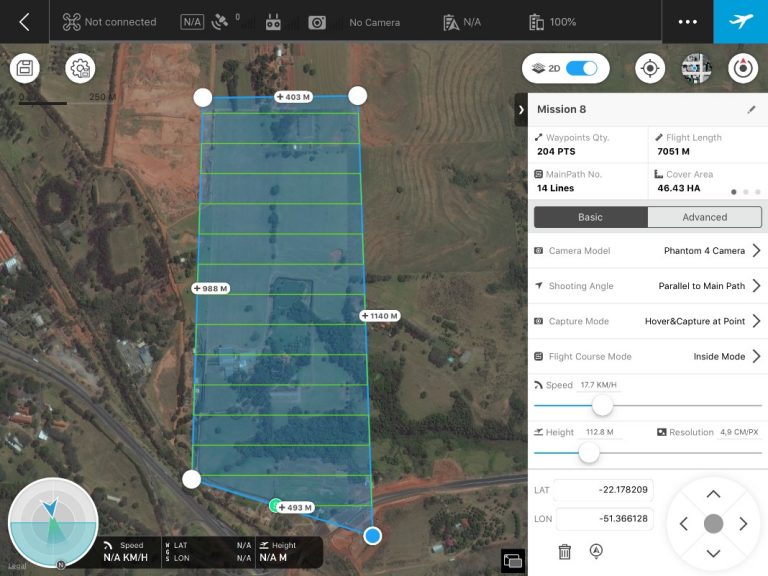Switch to the Advanced tab

point(704,217)
